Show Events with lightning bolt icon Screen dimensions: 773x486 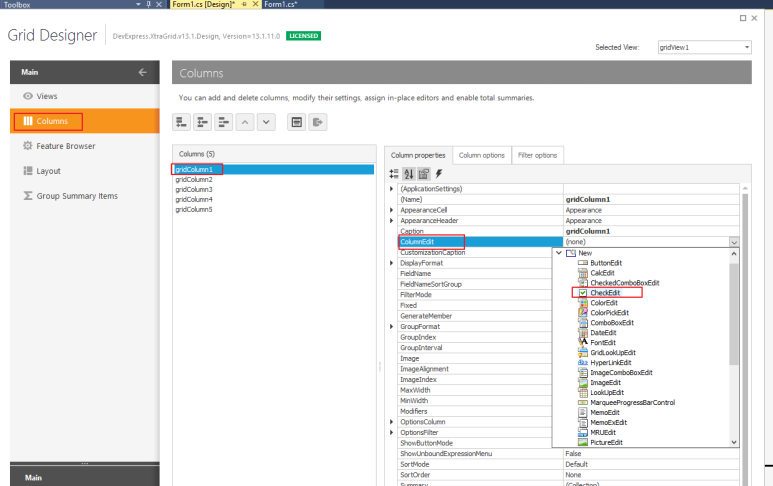pyautogui.click(x=439, y=174)
